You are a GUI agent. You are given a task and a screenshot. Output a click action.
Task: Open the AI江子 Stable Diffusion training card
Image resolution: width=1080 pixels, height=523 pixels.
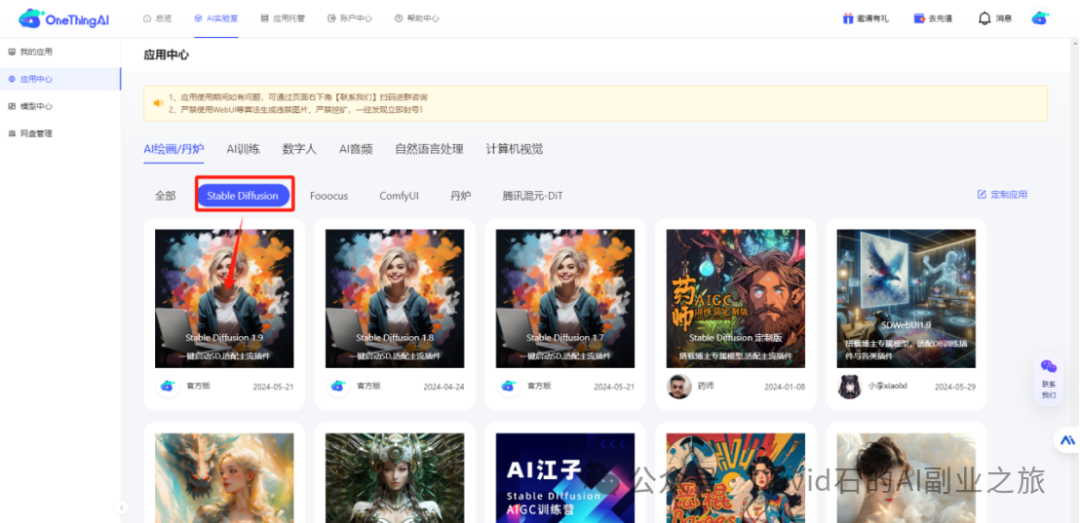pos(565,478)
